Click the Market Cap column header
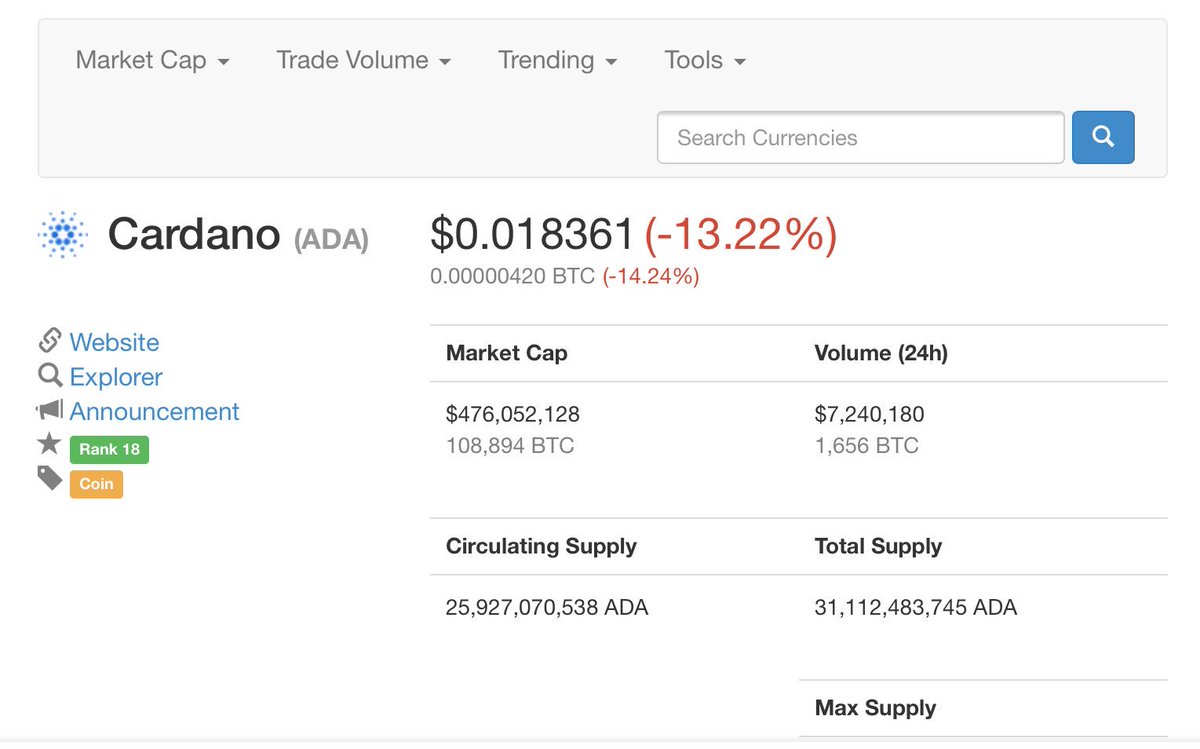 click(x=507, y=353)
